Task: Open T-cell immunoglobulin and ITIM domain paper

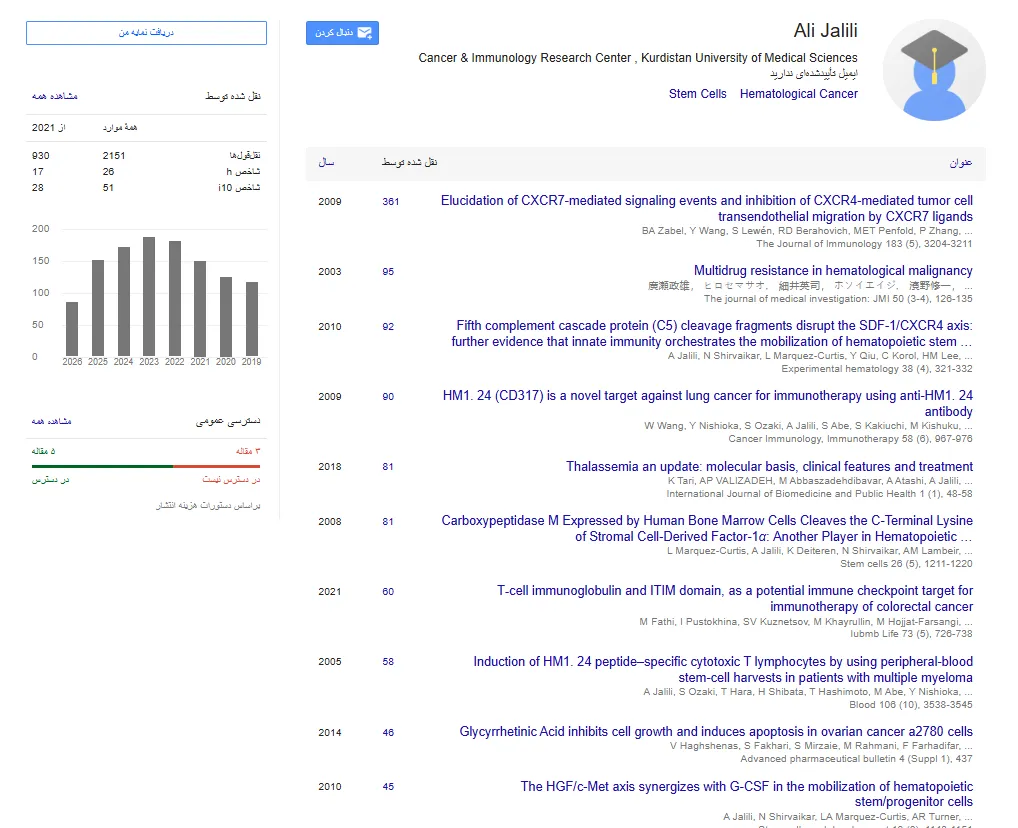Action: pyautogui.click(x=735, y=598)
